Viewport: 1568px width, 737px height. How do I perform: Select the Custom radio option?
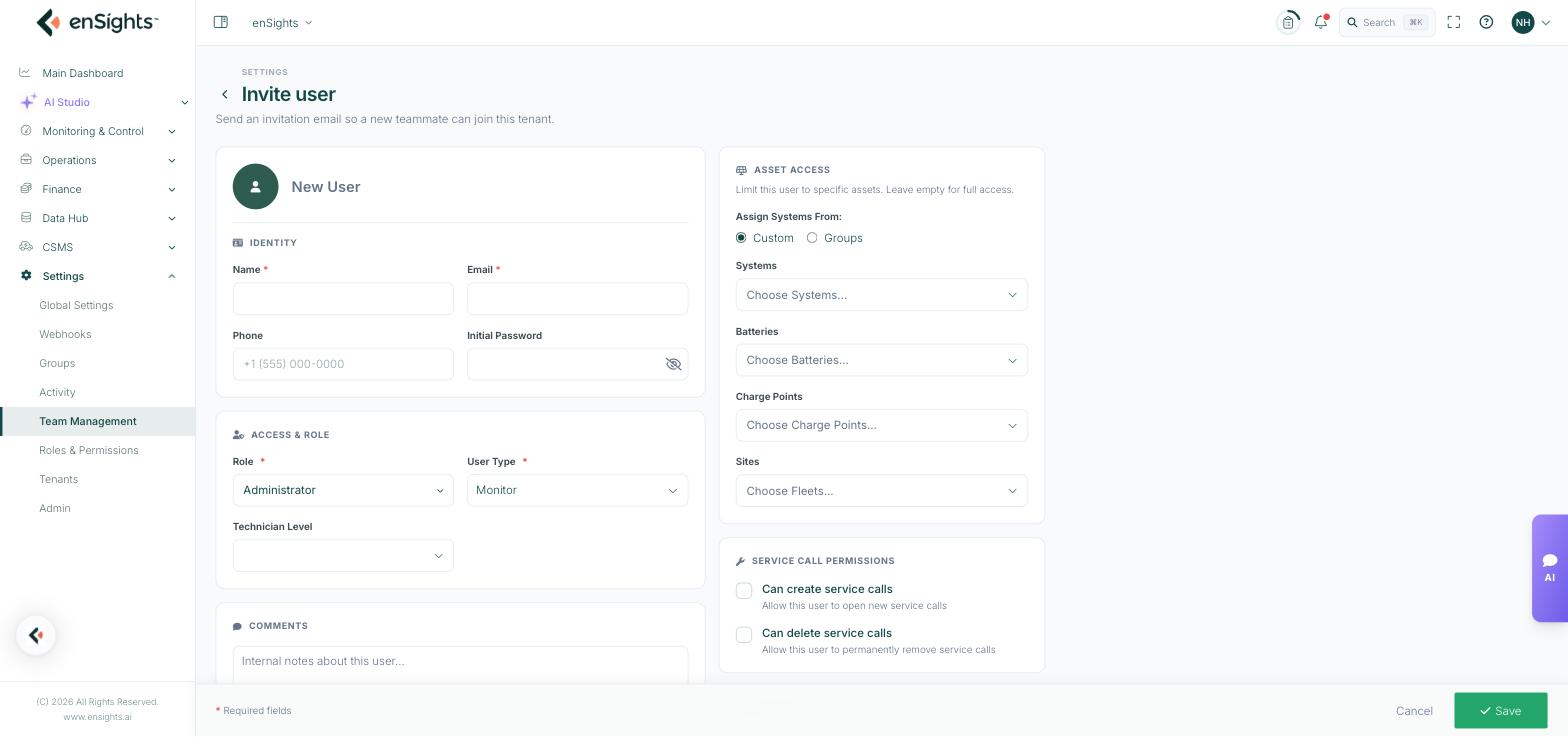tap(741, 238)
